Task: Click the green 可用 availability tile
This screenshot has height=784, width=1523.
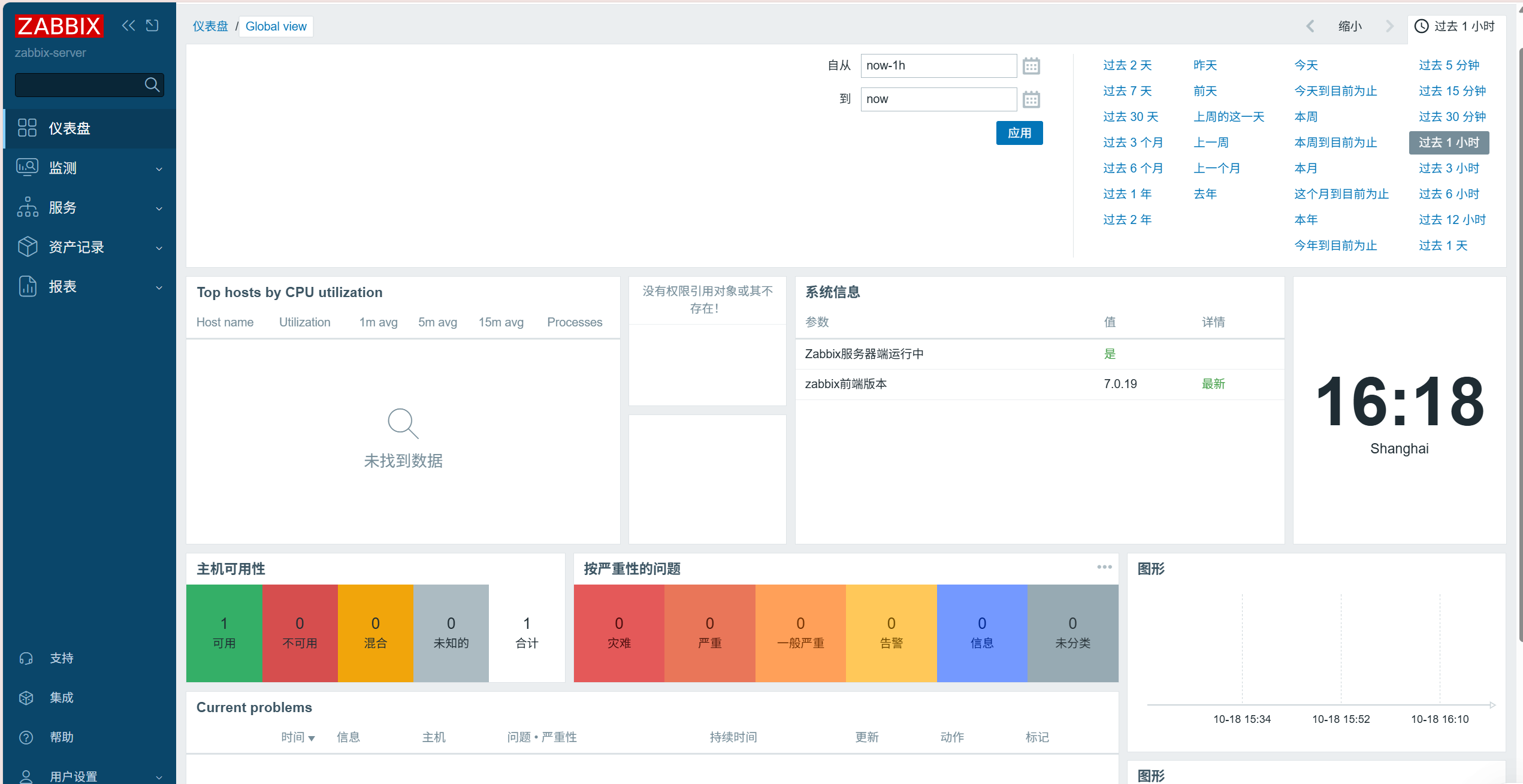Action: click(x=224, y=633)
